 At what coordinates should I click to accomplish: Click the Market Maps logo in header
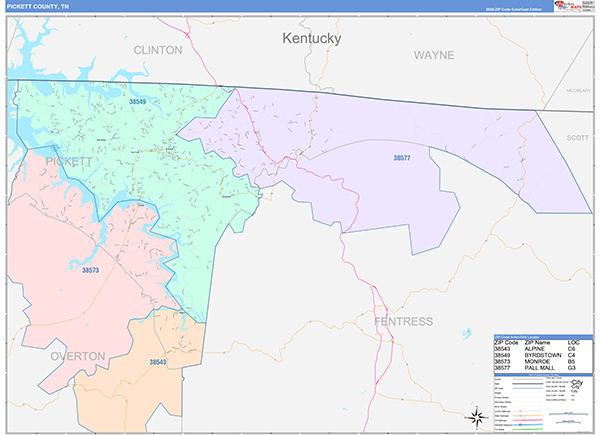(568, 6)
